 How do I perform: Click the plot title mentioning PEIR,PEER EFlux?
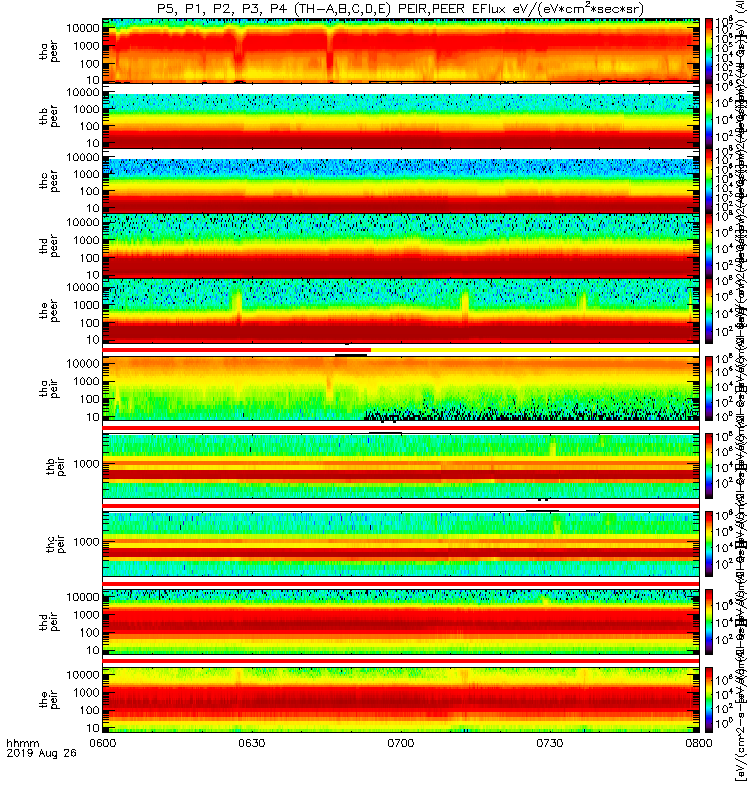click(400, 9)
